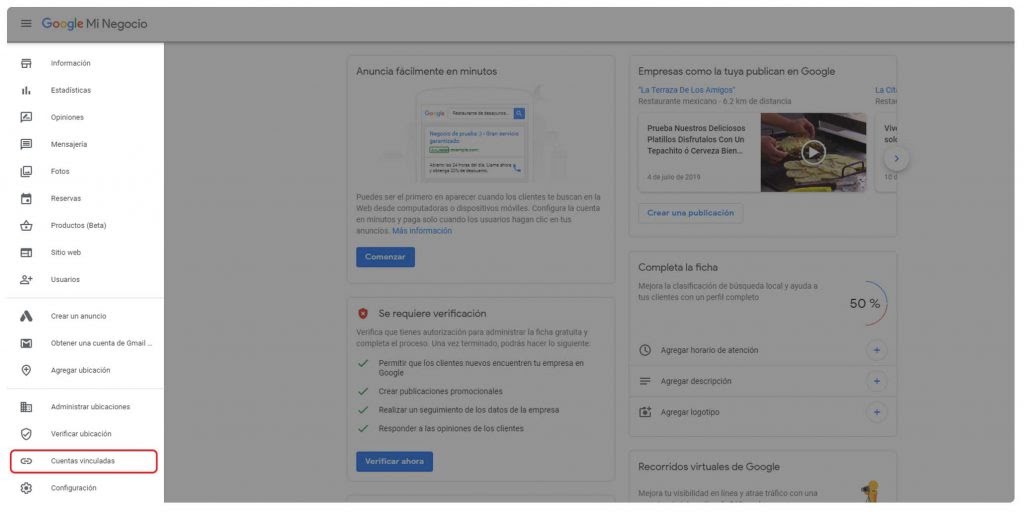Open the hamburger main menu icon
Viewport: 1024px width, 514px height.
click(x=26, y=24)
